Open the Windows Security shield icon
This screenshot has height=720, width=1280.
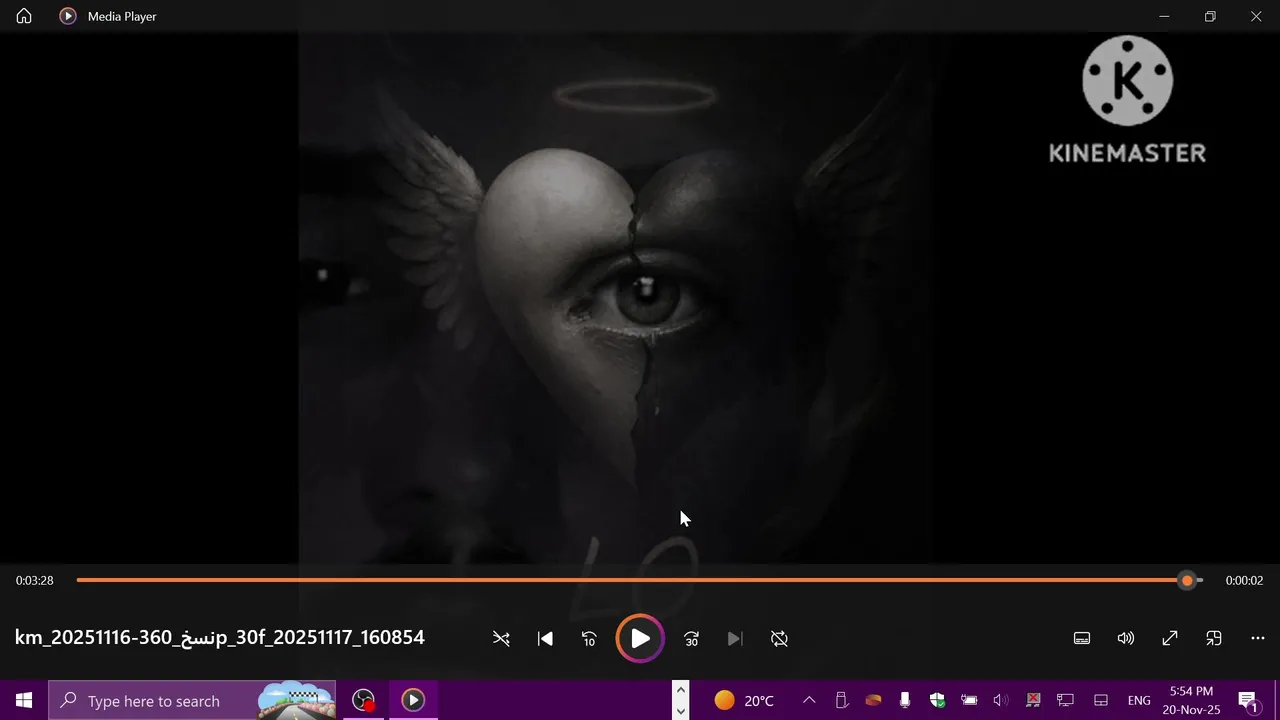937,700
